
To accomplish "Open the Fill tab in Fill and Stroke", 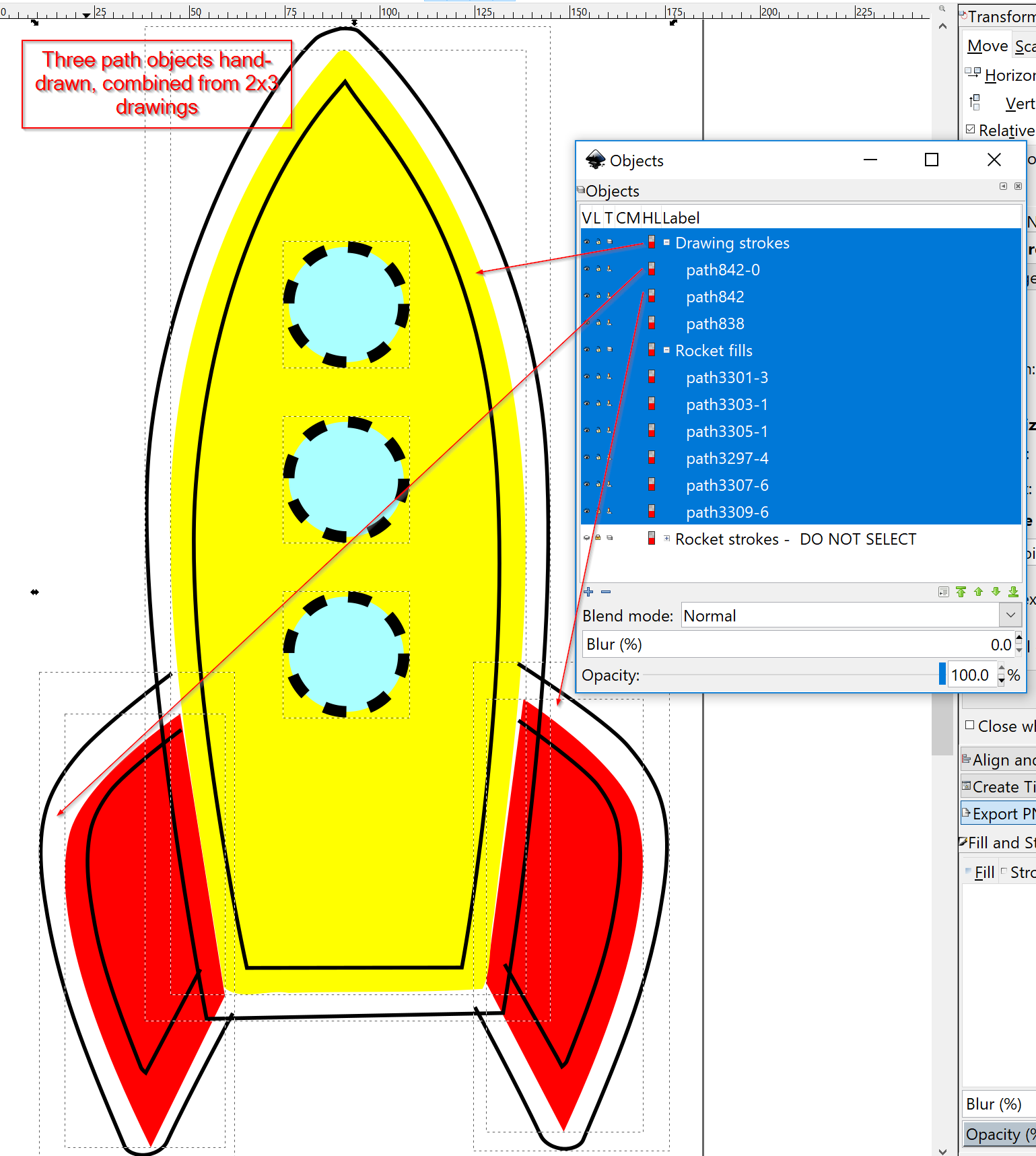I will (983, 873).
